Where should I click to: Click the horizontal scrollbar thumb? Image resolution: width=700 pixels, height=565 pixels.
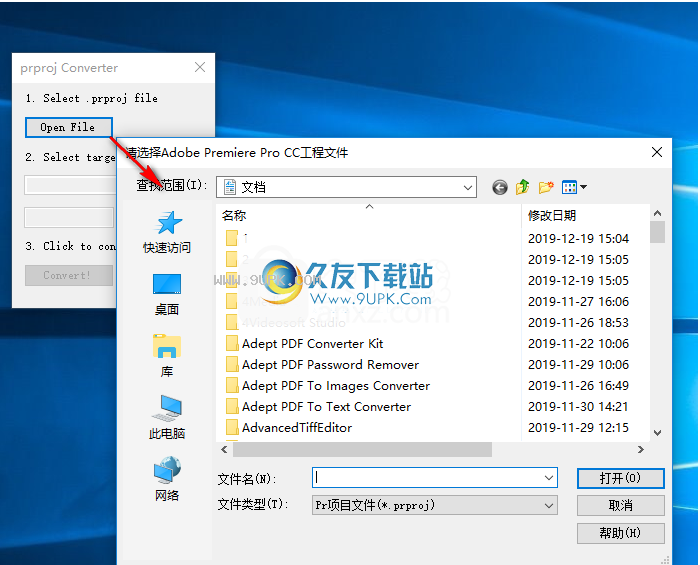click(x=362, y=449)
